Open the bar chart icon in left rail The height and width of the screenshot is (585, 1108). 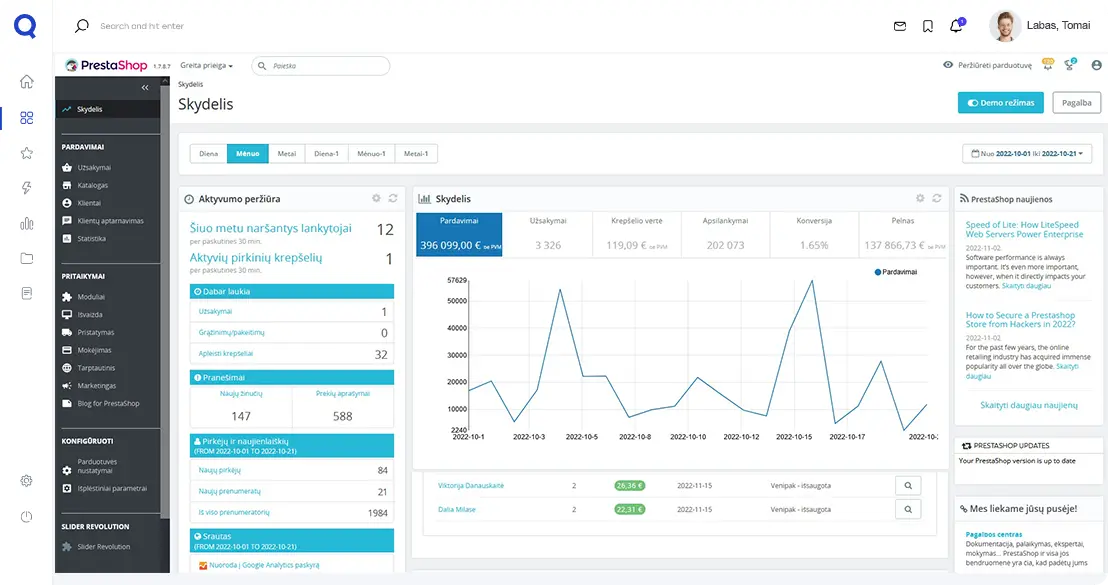(26, 223)
